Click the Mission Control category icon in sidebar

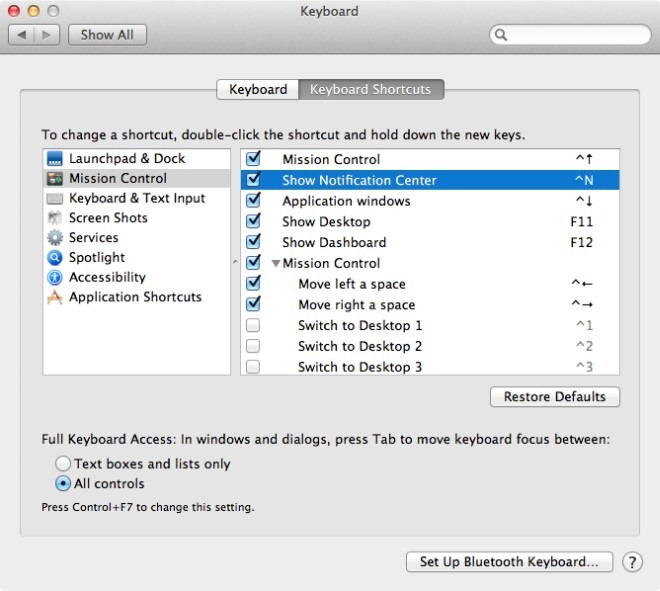point(55,178)
